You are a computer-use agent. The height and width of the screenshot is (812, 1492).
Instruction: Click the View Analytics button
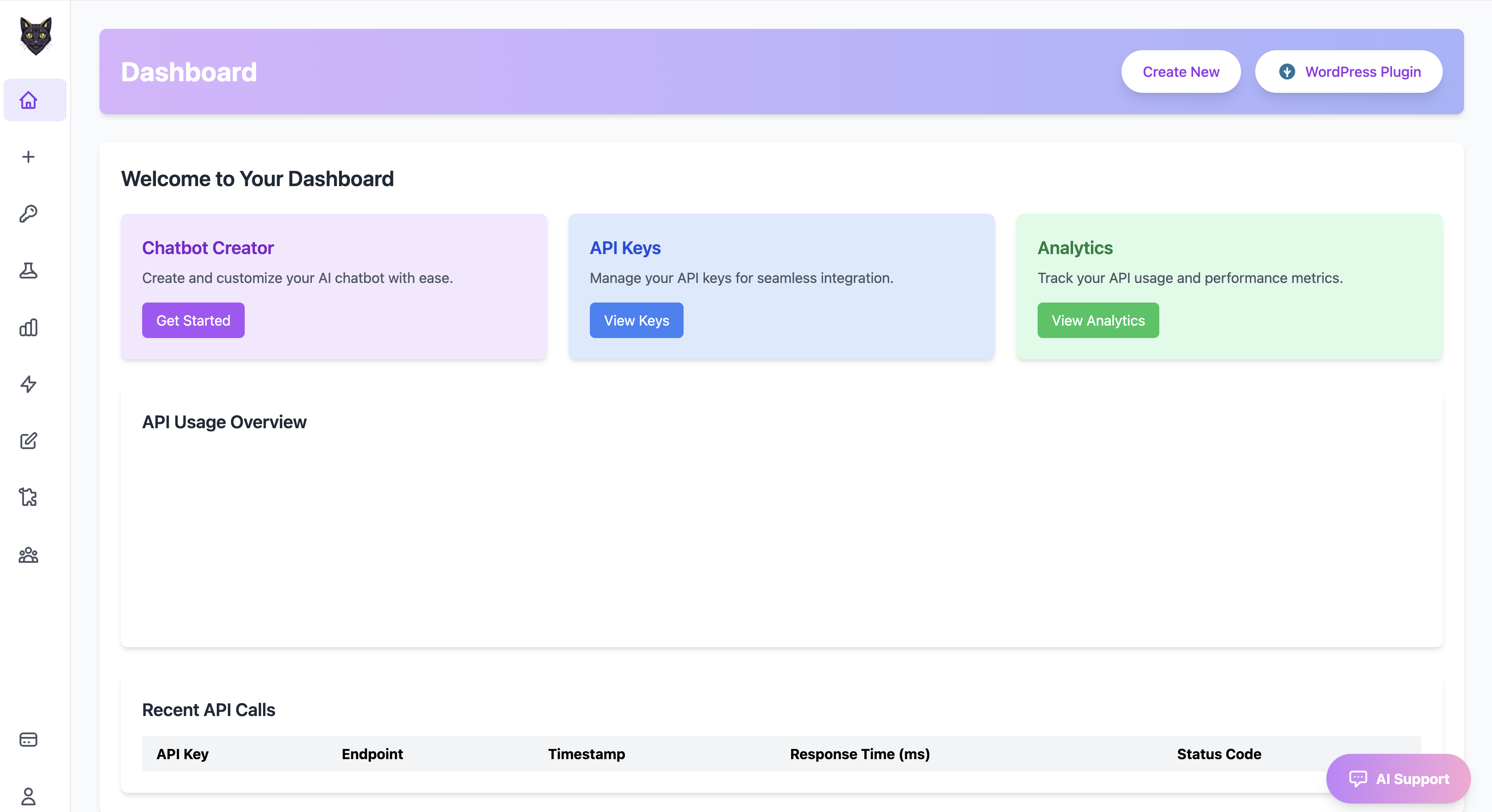coord(1098,320)
